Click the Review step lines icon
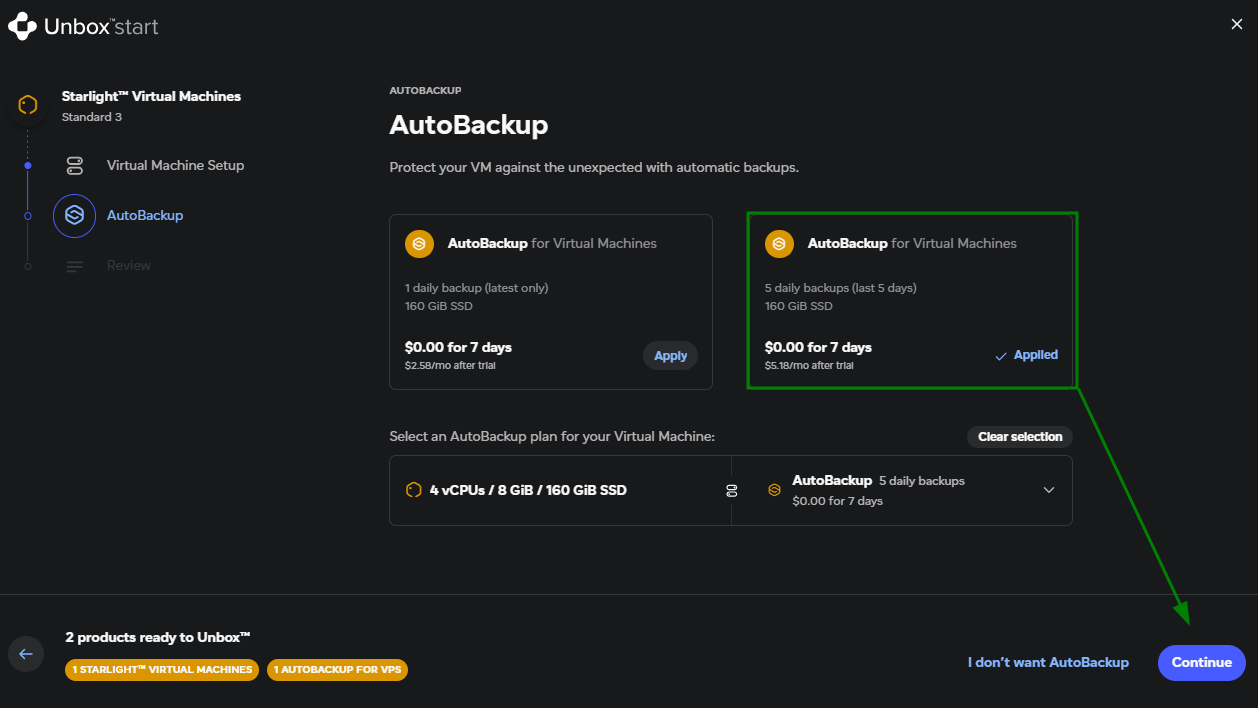 pos(74,266)
